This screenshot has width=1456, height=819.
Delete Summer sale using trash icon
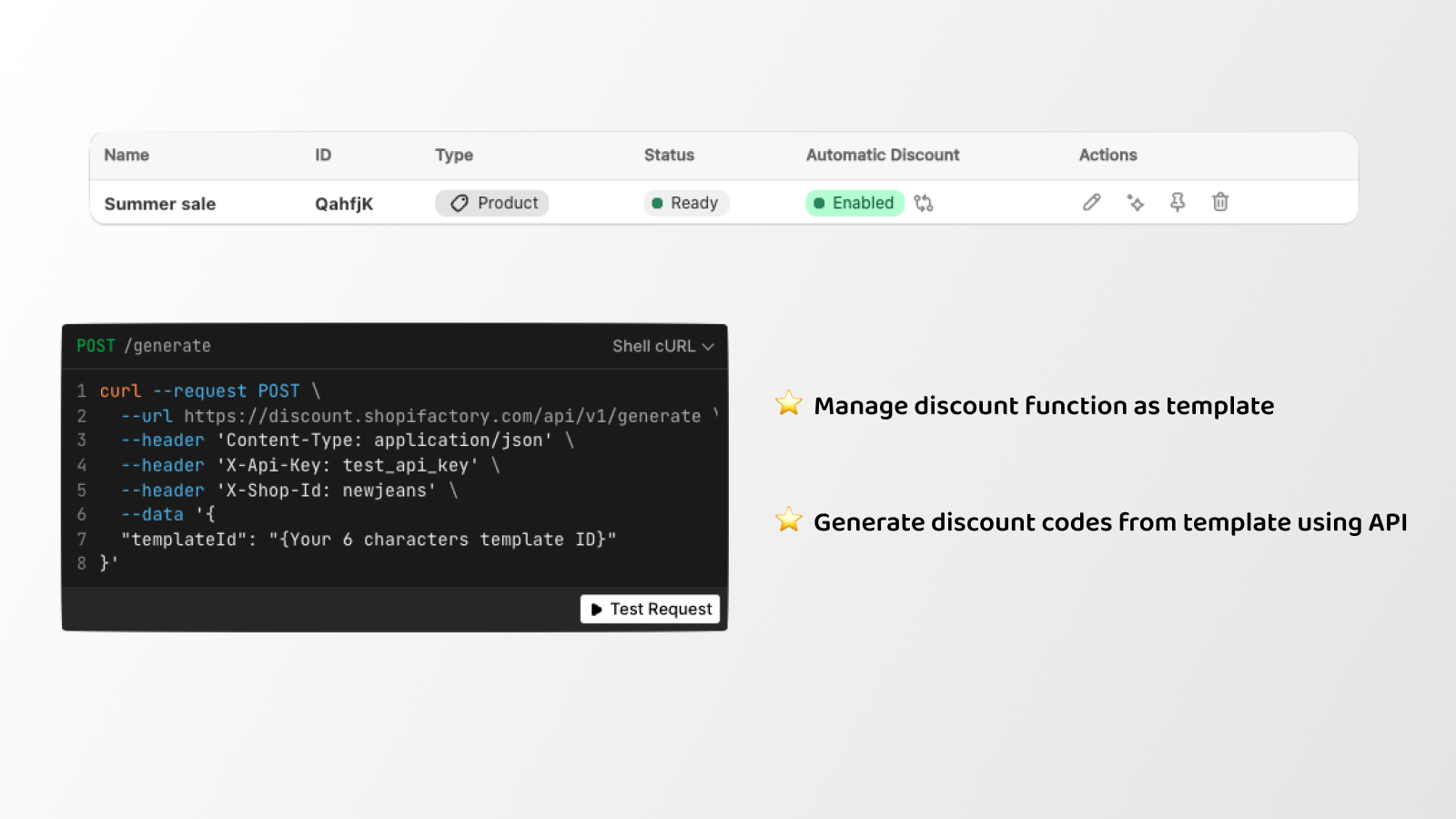(x=1219, y=203)
